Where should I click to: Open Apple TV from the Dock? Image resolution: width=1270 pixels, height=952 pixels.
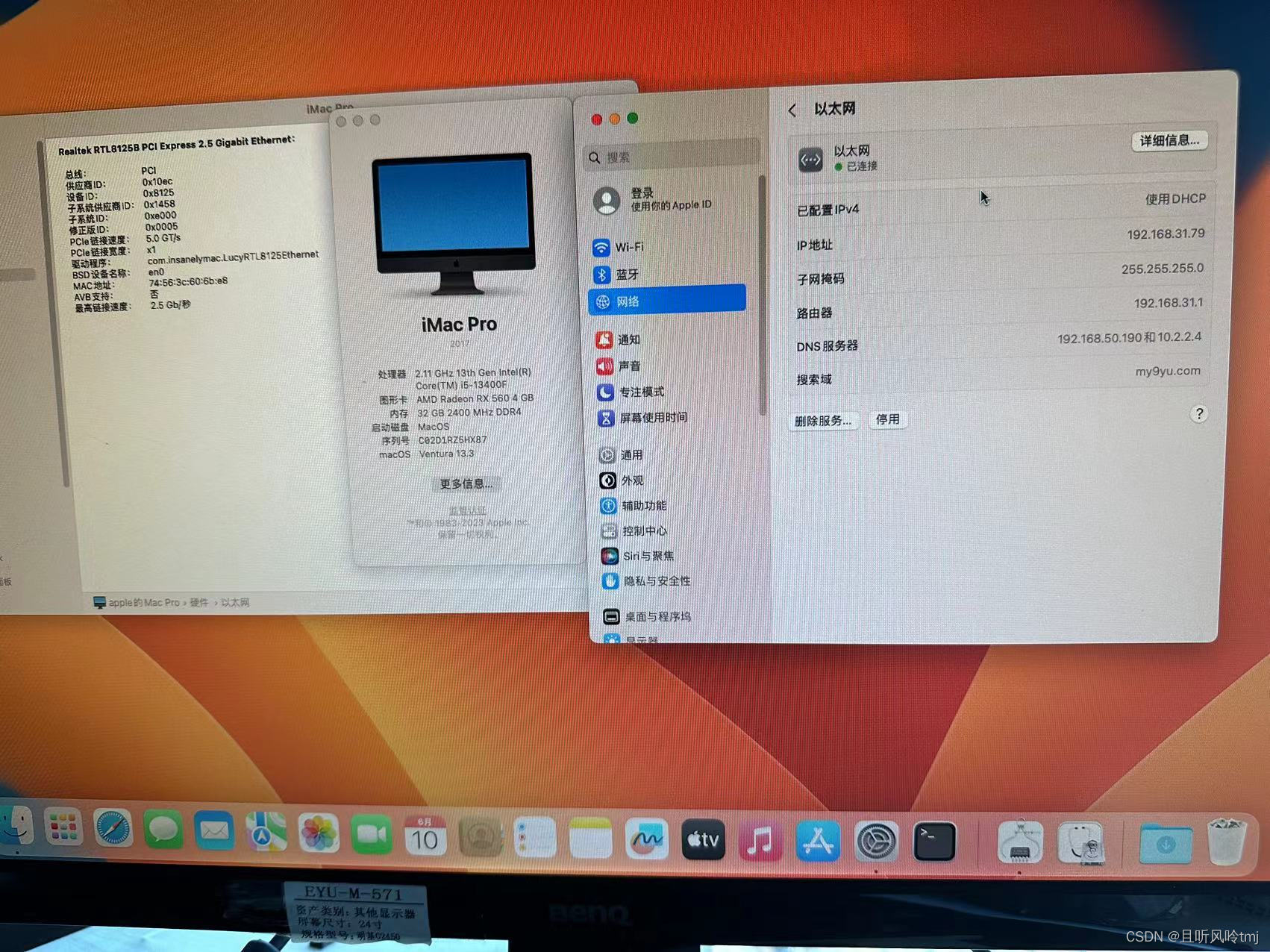coord(703,840)
